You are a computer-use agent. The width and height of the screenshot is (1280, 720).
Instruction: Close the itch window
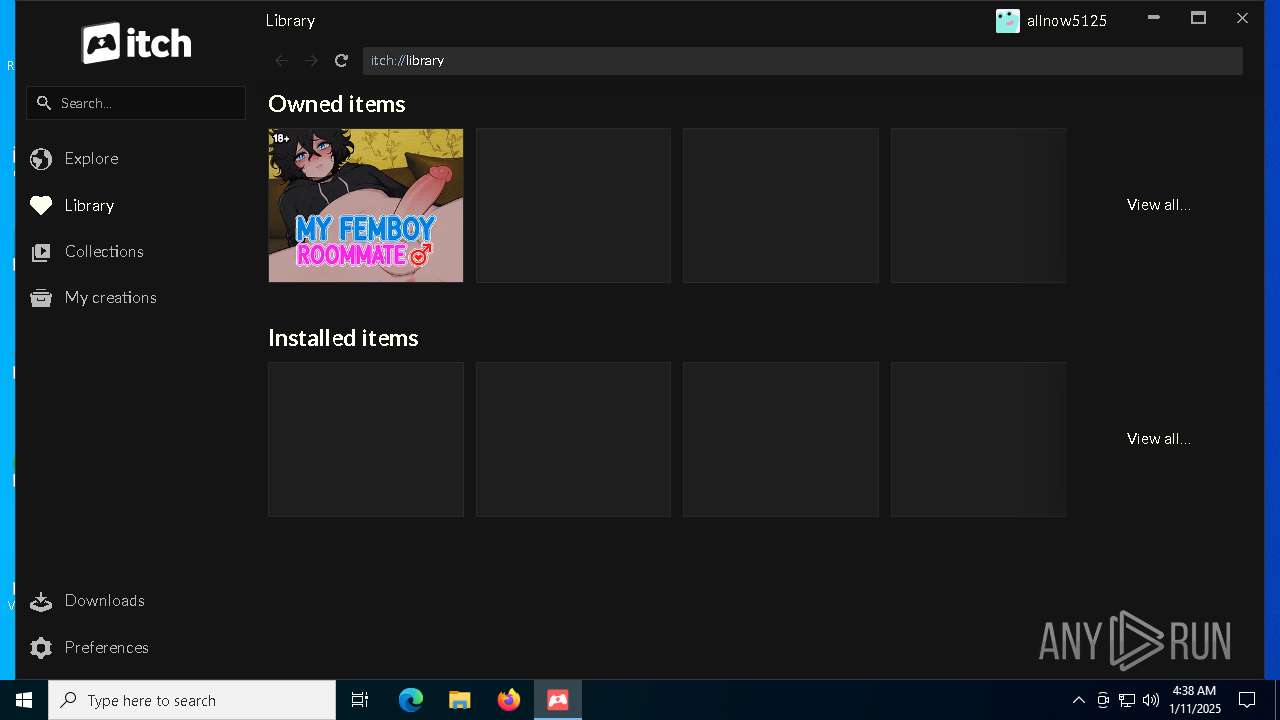click(x=1242, y=18)
